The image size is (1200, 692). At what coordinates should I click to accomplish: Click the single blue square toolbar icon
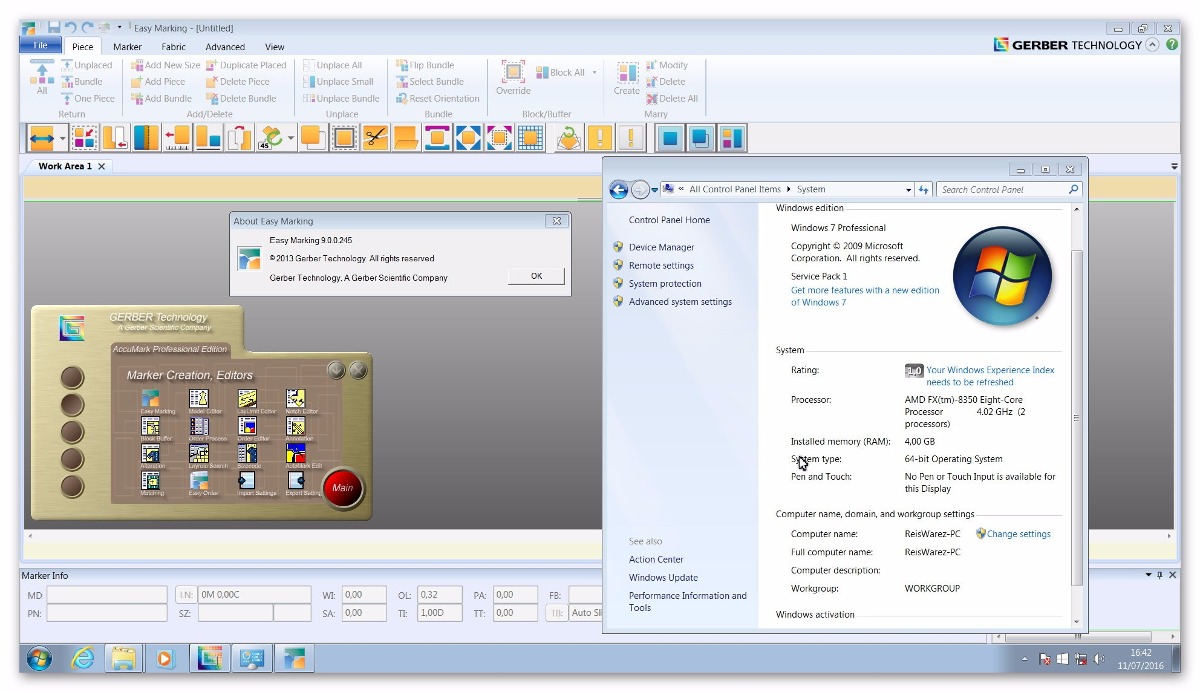coord(669,137)
